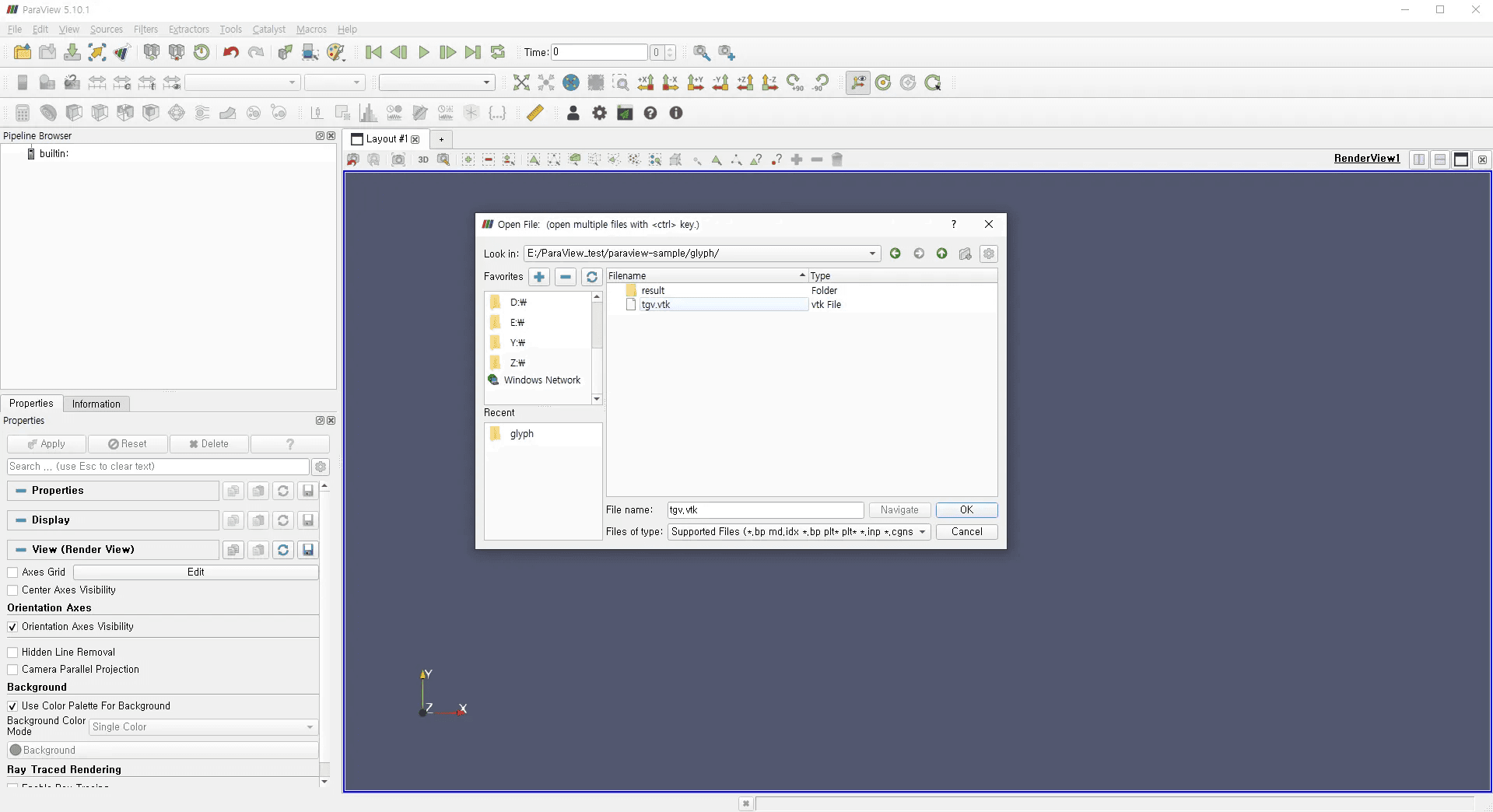Switch to the Information tab
The width and height of the screenshot is (1493, 812).
click(x=96, y=404)
